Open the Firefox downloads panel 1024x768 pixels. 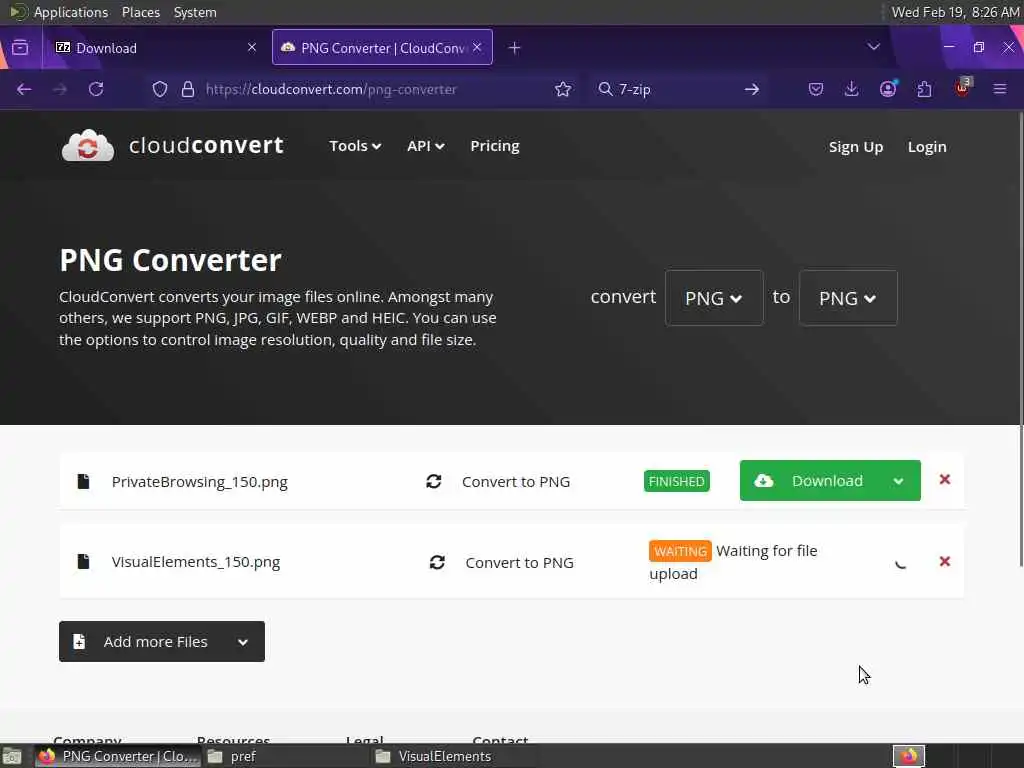(851, 89)
